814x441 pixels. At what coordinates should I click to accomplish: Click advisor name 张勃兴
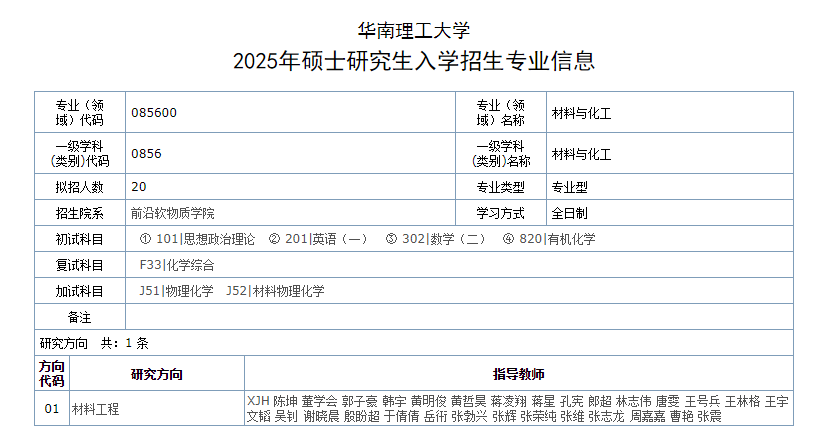tap(469, 416)
